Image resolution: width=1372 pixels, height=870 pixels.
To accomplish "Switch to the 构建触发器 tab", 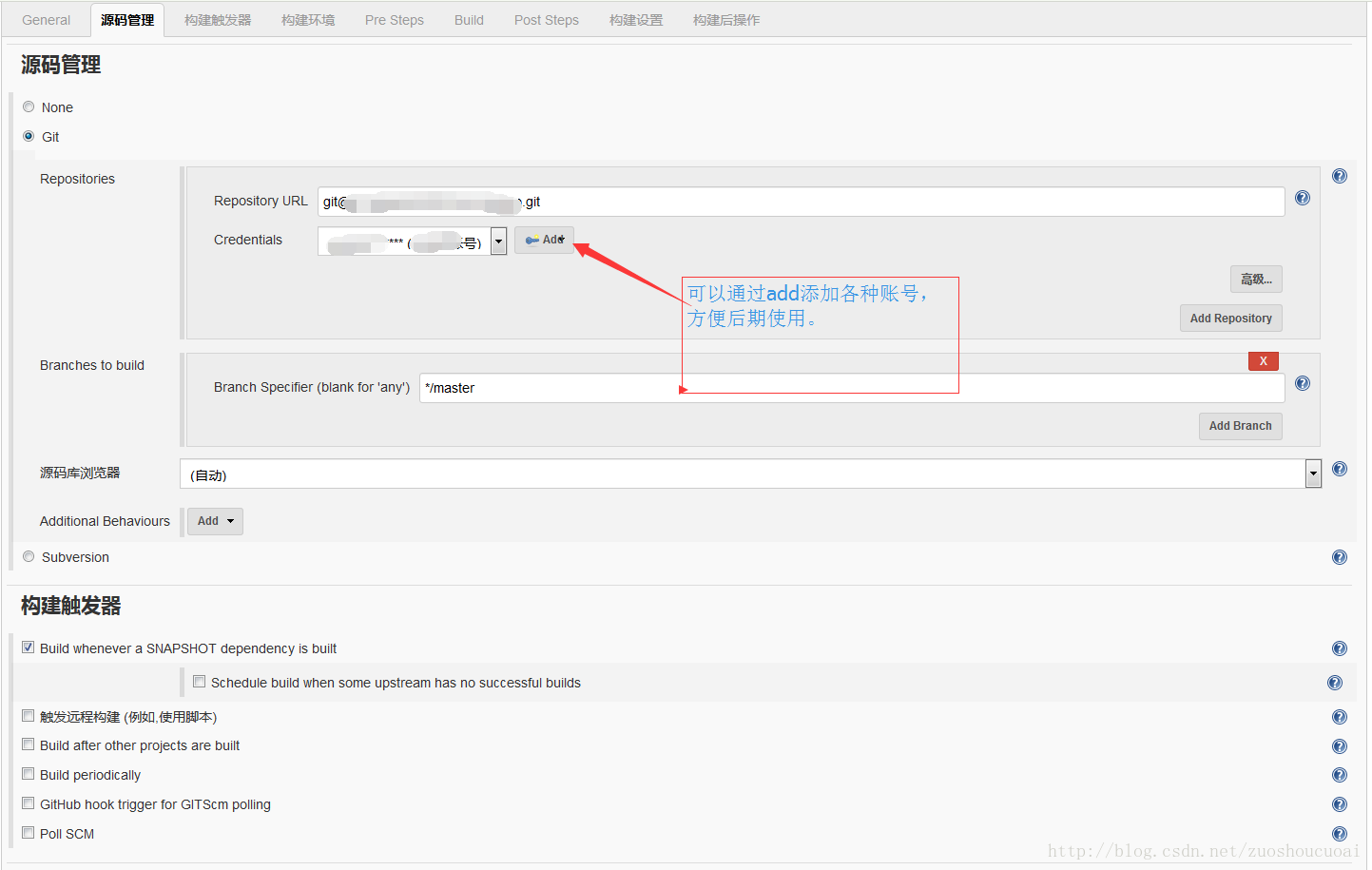I will click(218, 20).
